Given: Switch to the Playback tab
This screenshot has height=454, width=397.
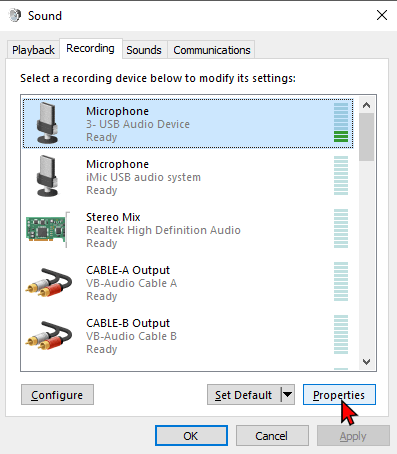Looking at the screenshot, I should click(33, 50).
